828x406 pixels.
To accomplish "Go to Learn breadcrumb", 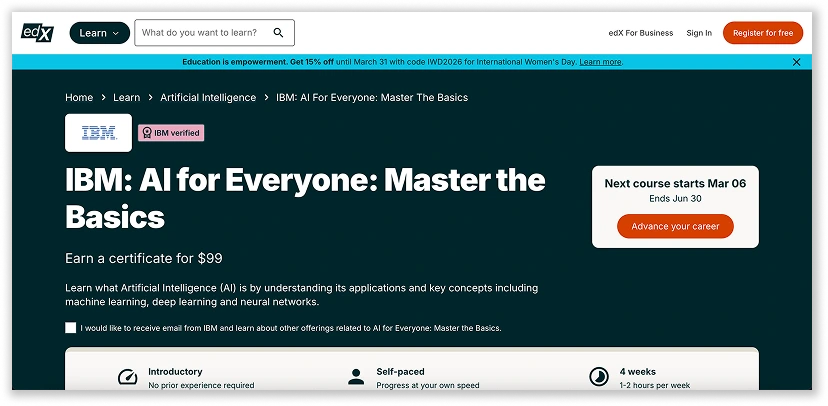I will 127,98.
